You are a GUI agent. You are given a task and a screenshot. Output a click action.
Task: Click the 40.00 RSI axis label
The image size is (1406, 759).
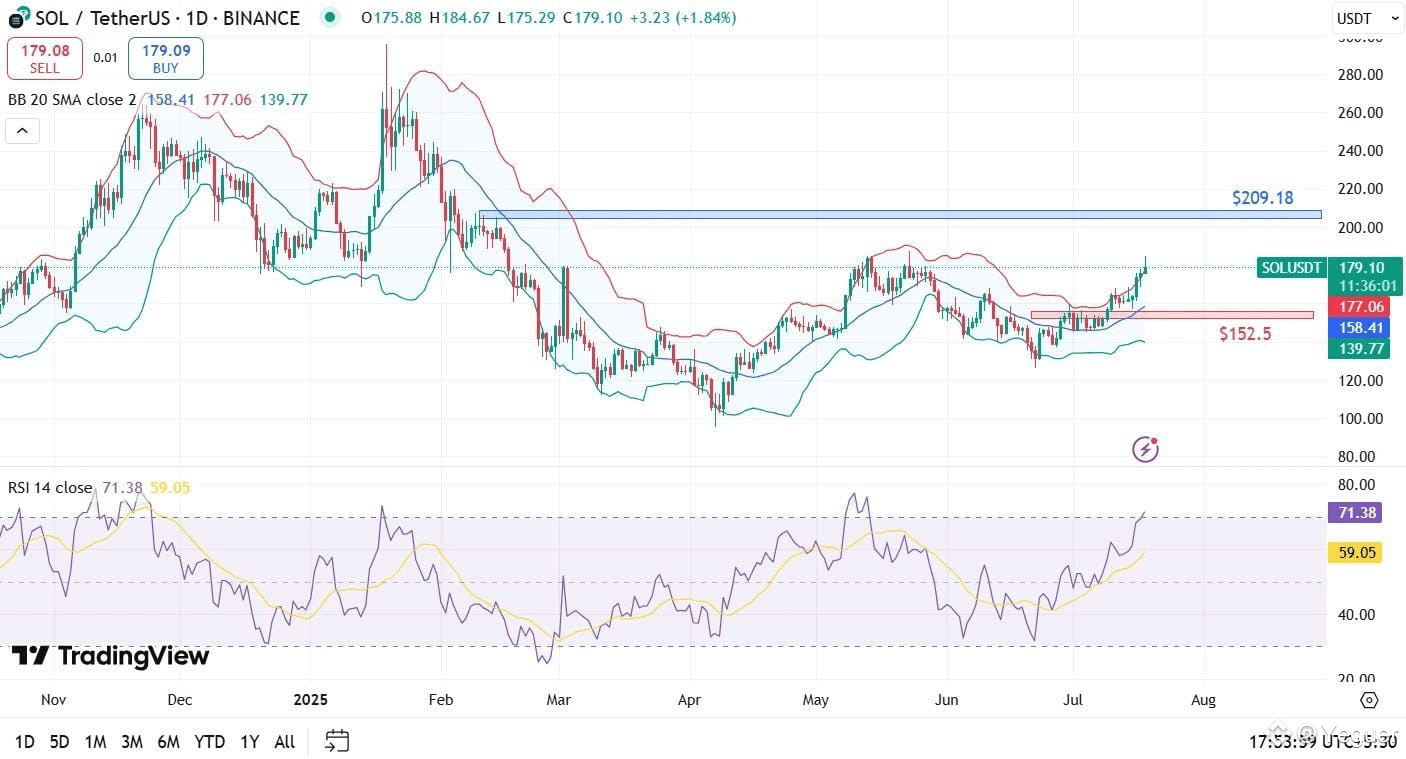[1356, 615]
